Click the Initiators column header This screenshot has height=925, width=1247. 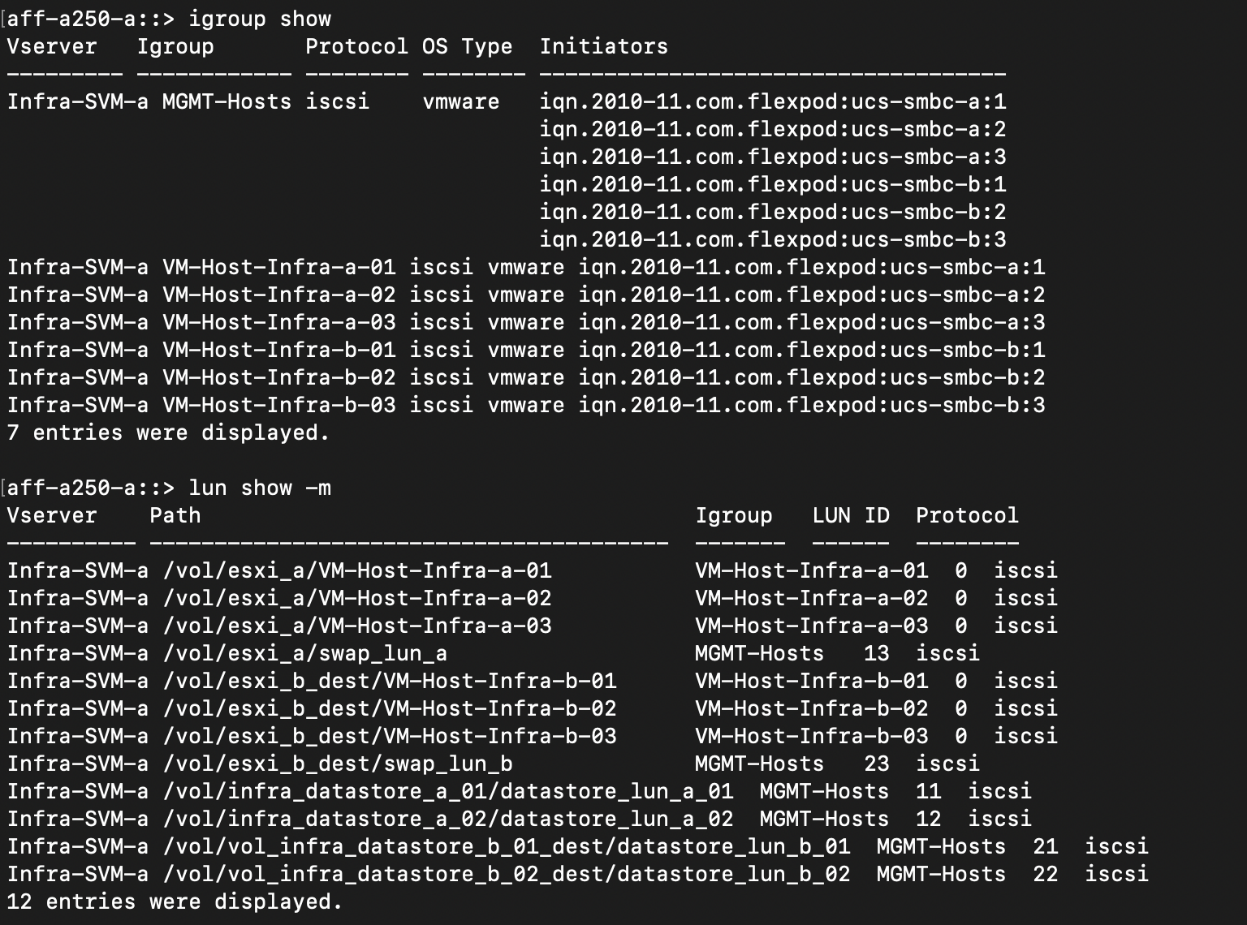(603, 46)
